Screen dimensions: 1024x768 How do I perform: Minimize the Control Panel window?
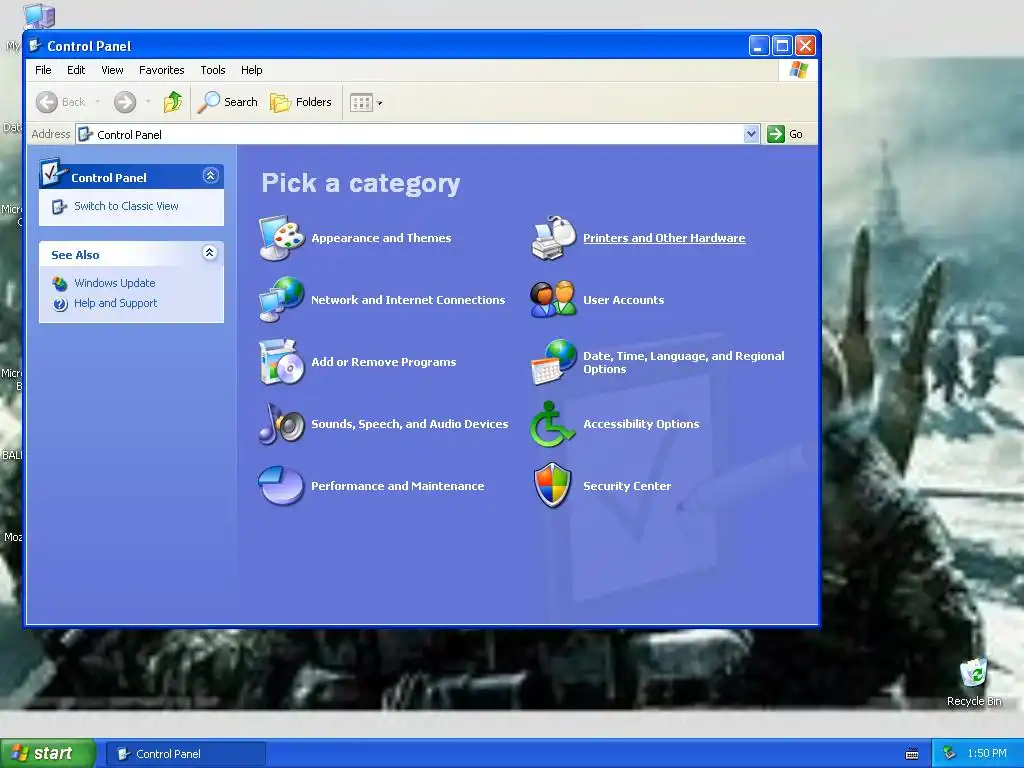pos(759,46)
